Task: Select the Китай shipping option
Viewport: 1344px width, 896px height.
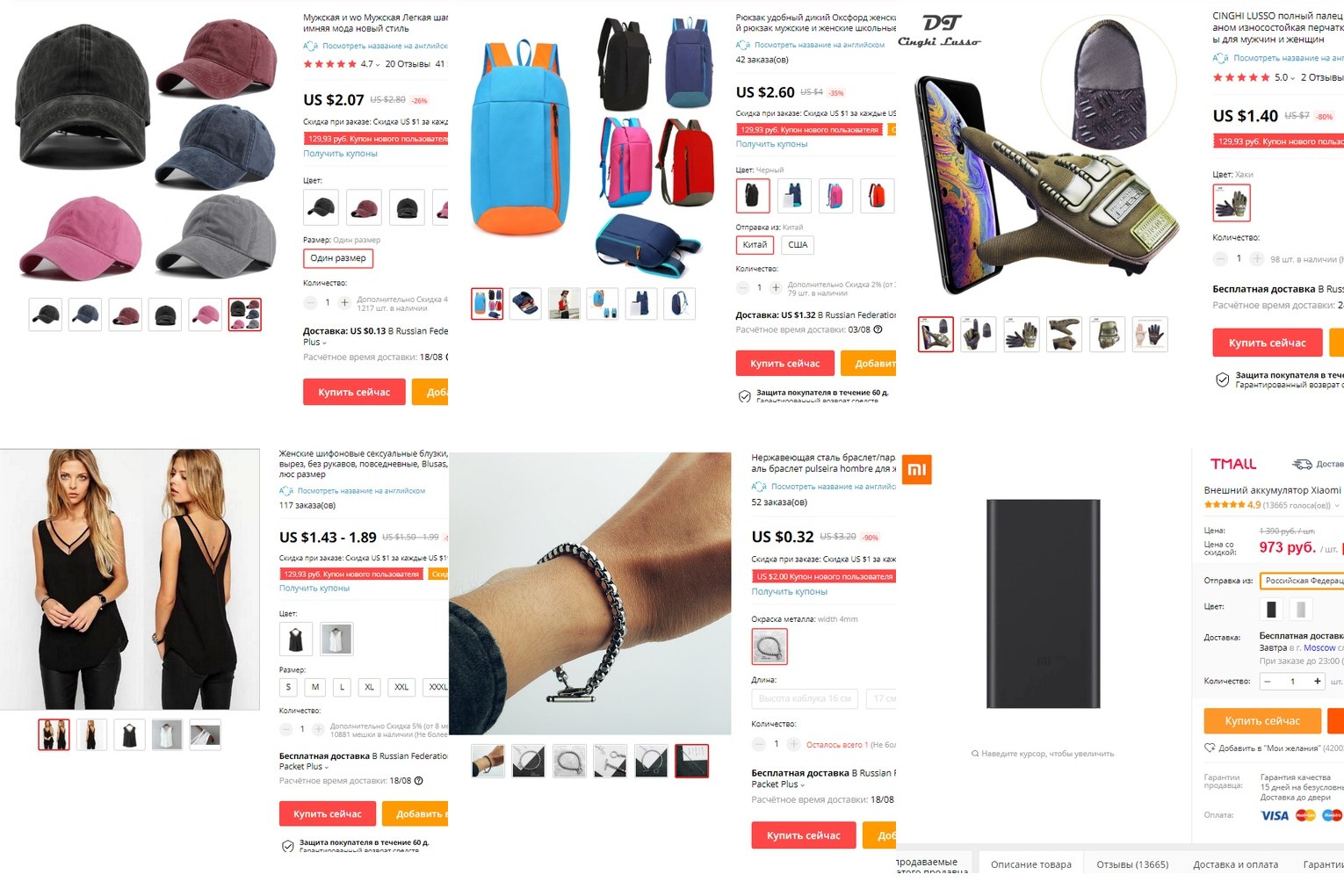Action: coord(755,245)
